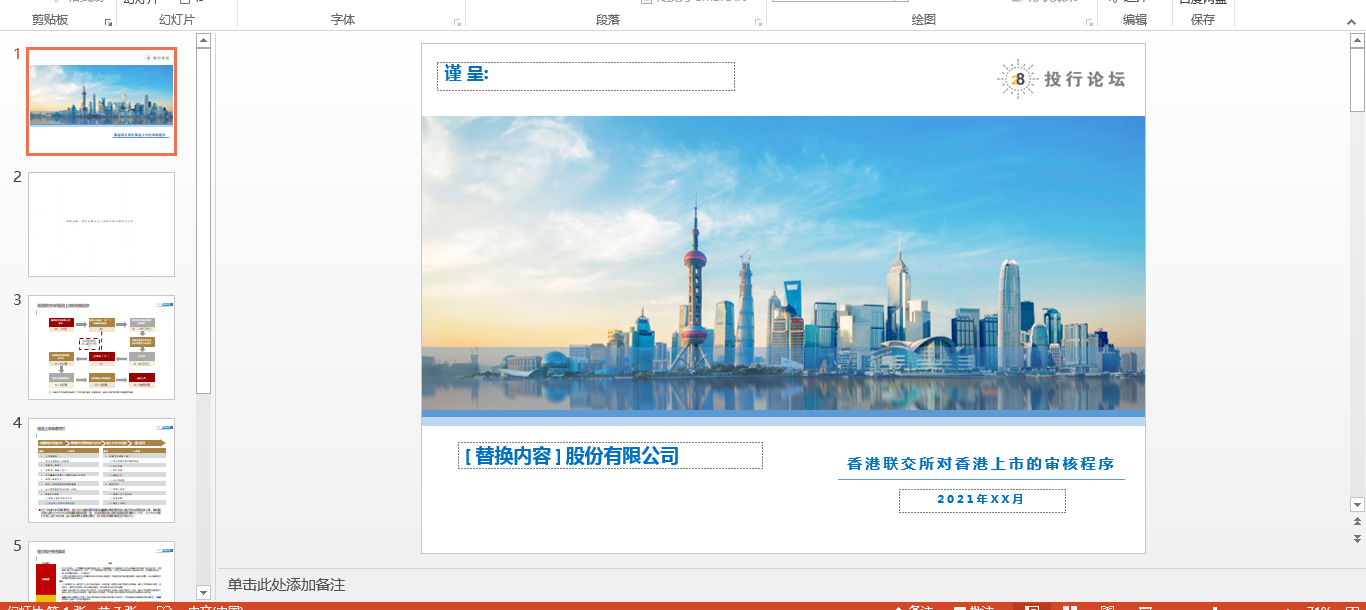Screen dimensions: 1366x610
Task: Click the [替换内容]股份有限公司 text box
Action: click(x=610, y=456)
